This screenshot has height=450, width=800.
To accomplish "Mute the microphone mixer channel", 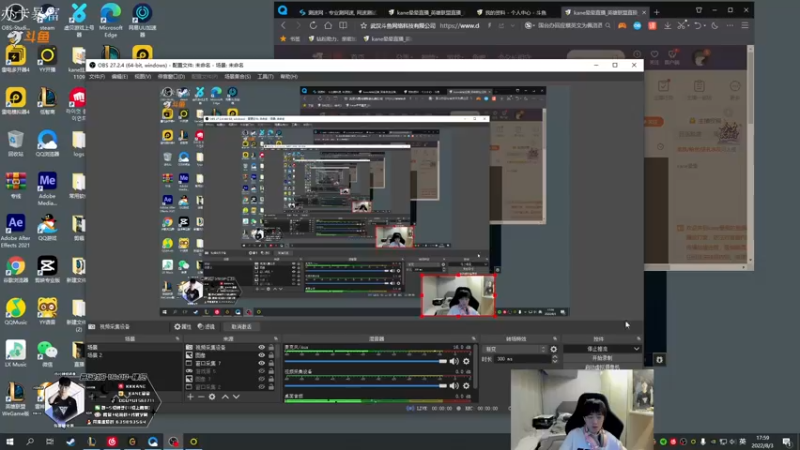I will (454, 361).
